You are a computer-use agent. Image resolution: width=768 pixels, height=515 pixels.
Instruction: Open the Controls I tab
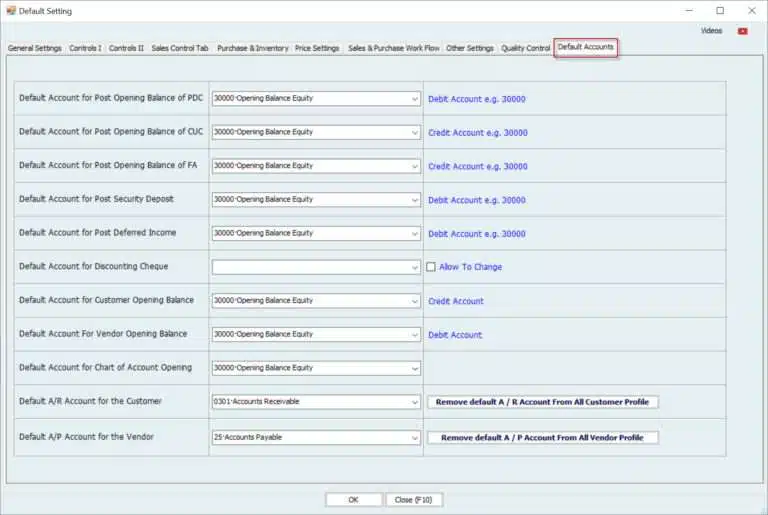coord(85,48)
